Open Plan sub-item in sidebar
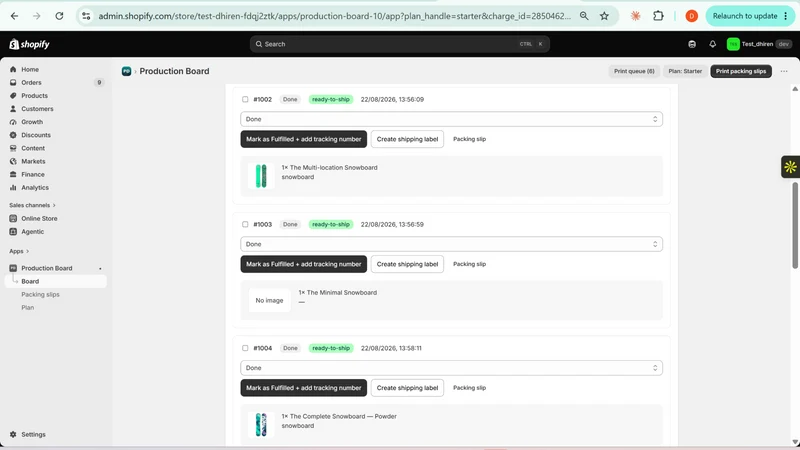Viewport: 800px width, 450px height. click(x=28, y=308)
